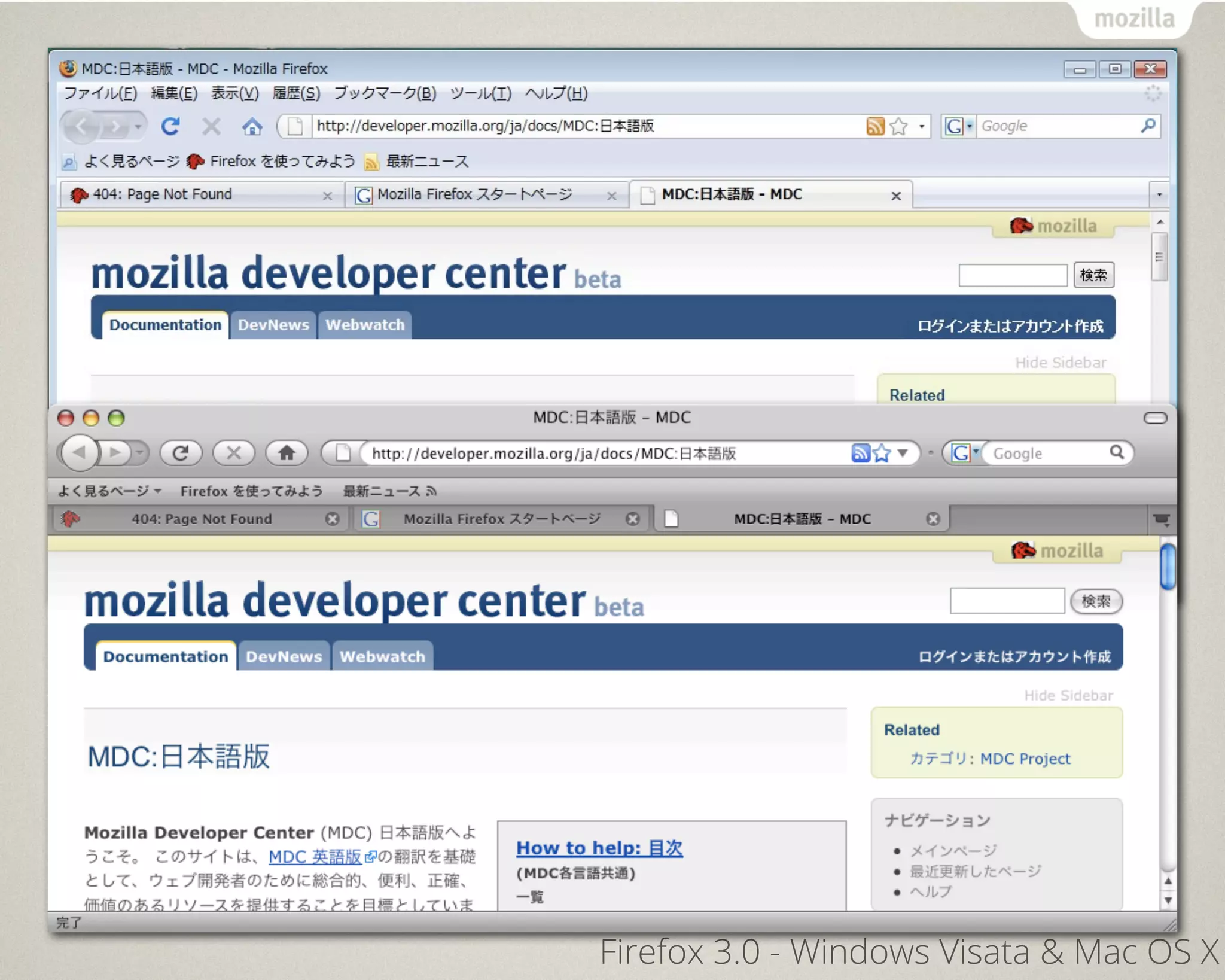Click the 検索 button on the Mac Firefox page
This screenshot has height=980, width=1225.
(x=1096, y=601)
